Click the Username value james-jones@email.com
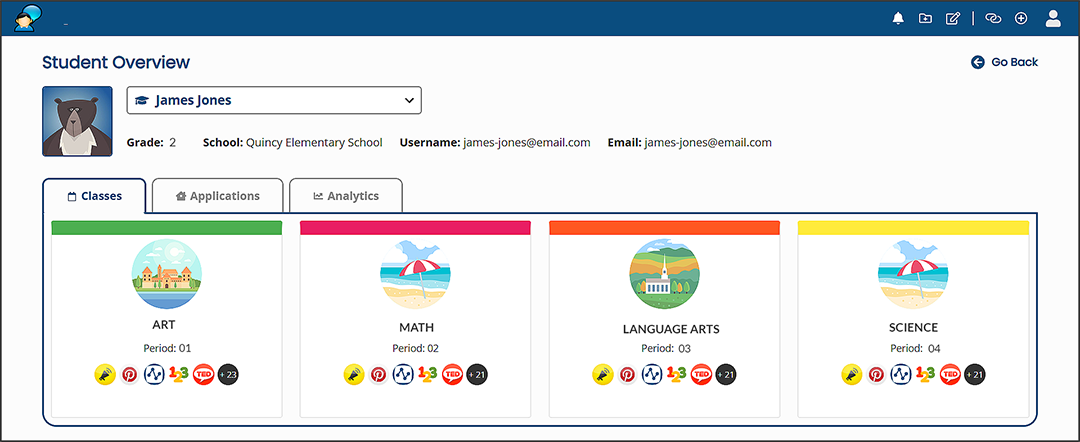 [527, 143]
